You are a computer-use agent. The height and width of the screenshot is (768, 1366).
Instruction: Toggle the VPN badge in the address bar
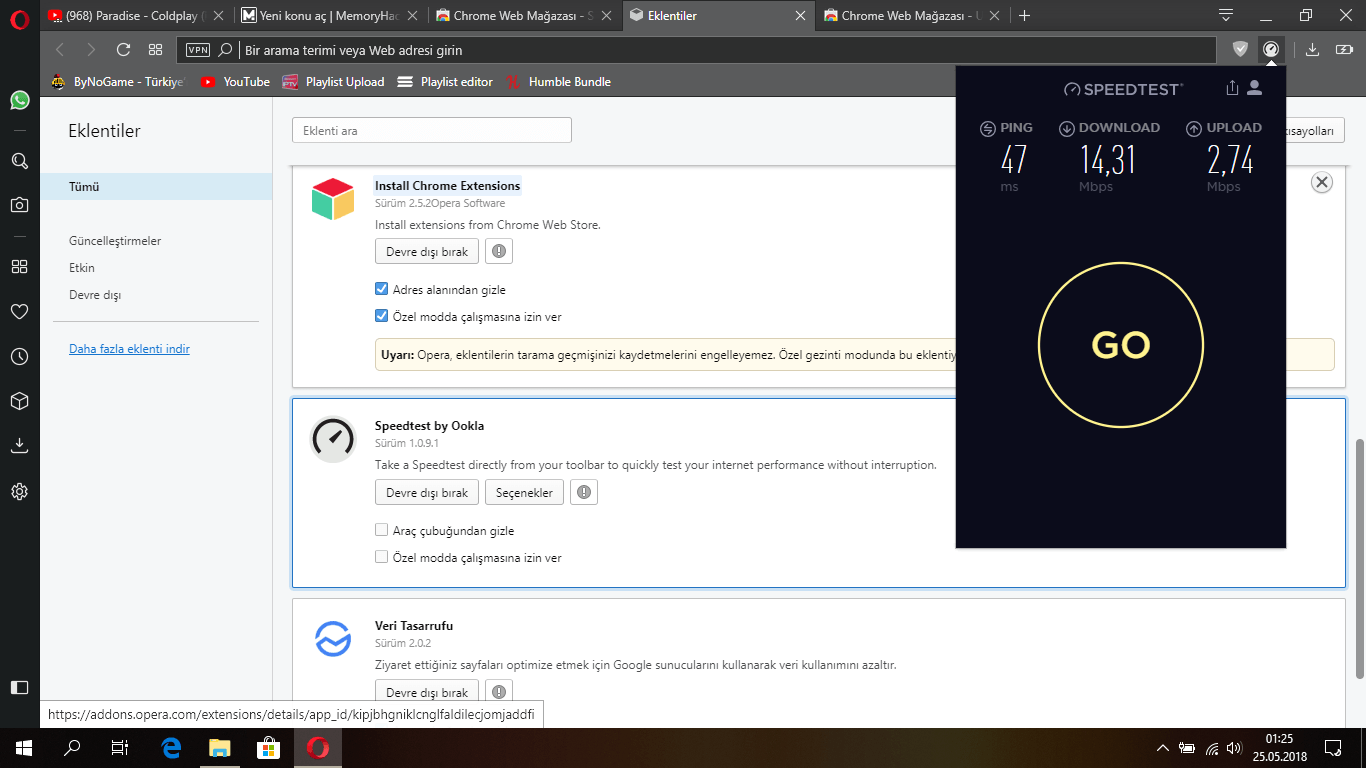[x=198, y=49]
